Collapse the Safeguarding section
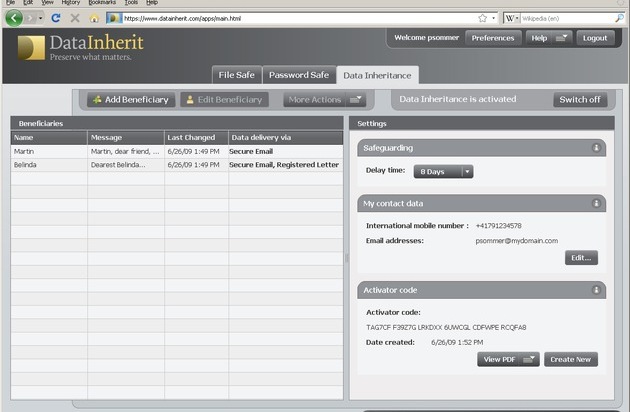 click(x=596, y=147)
